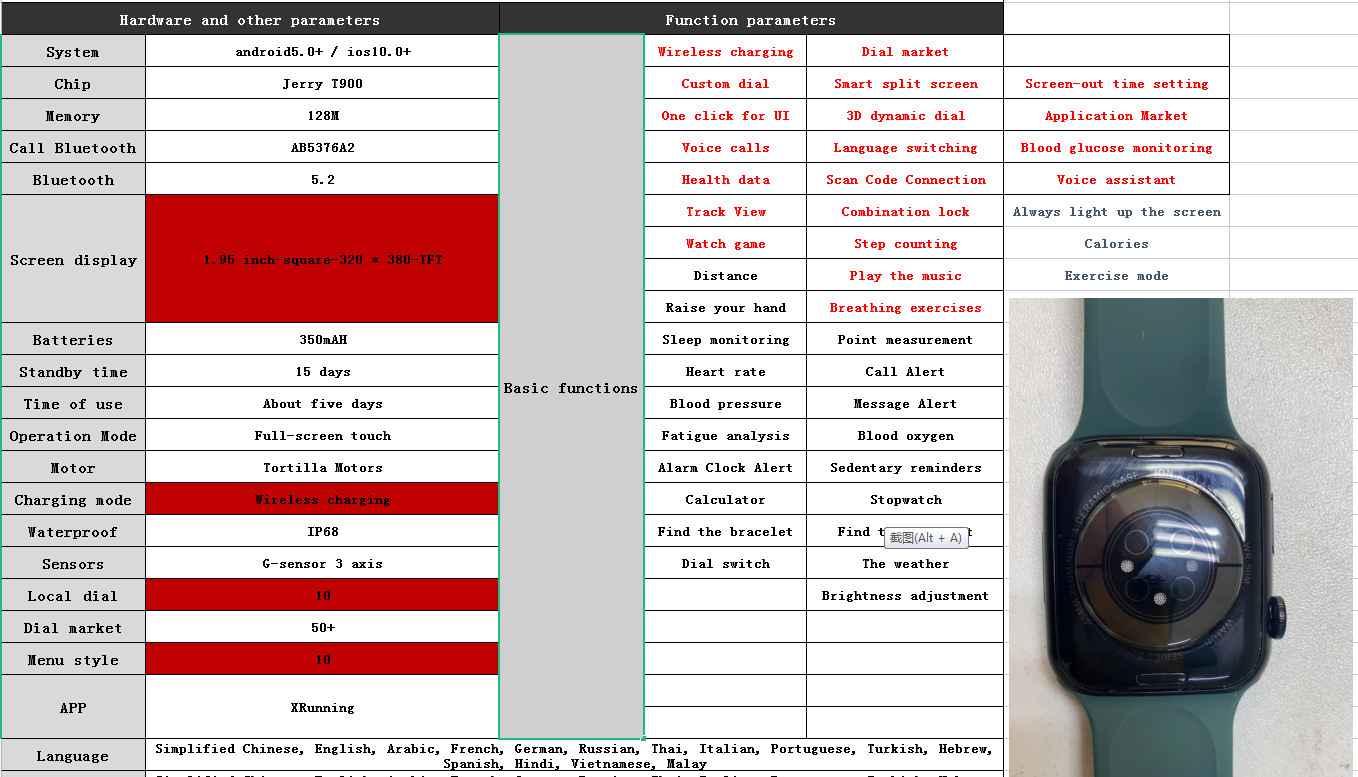The image size is (1358, 777).
Task: Select the "About five days" cell
Action: pyautogui.click(x=322, y=404)
